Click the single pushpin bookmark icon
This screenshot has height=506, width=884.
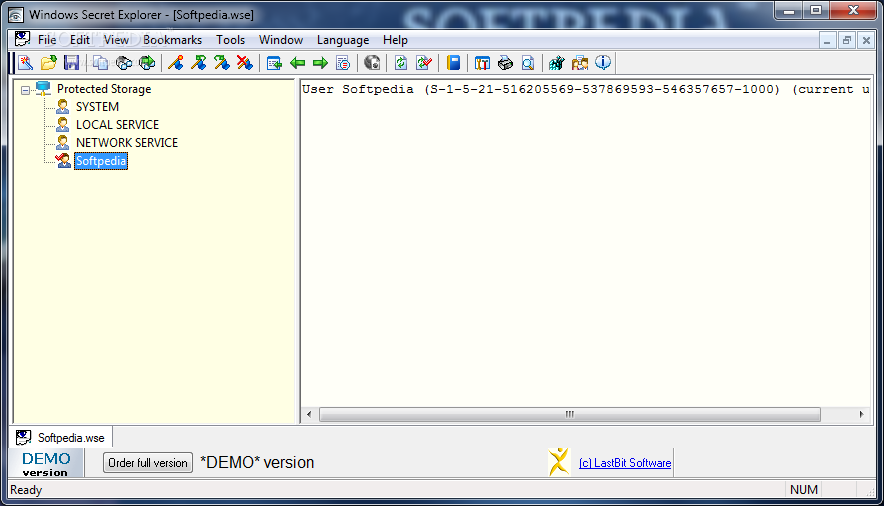point(176,63)
